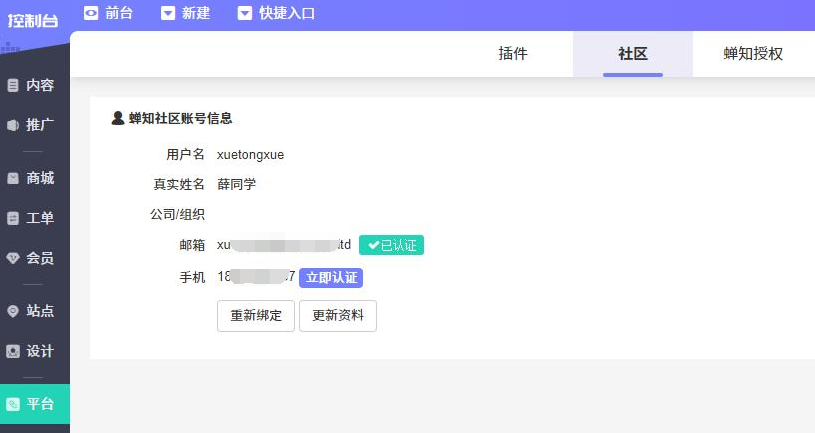Image resolution: width=815 pixels, height=433 pixels.
Task: Select the 商城 sidebar icon
Action: [x=13, y=178]
